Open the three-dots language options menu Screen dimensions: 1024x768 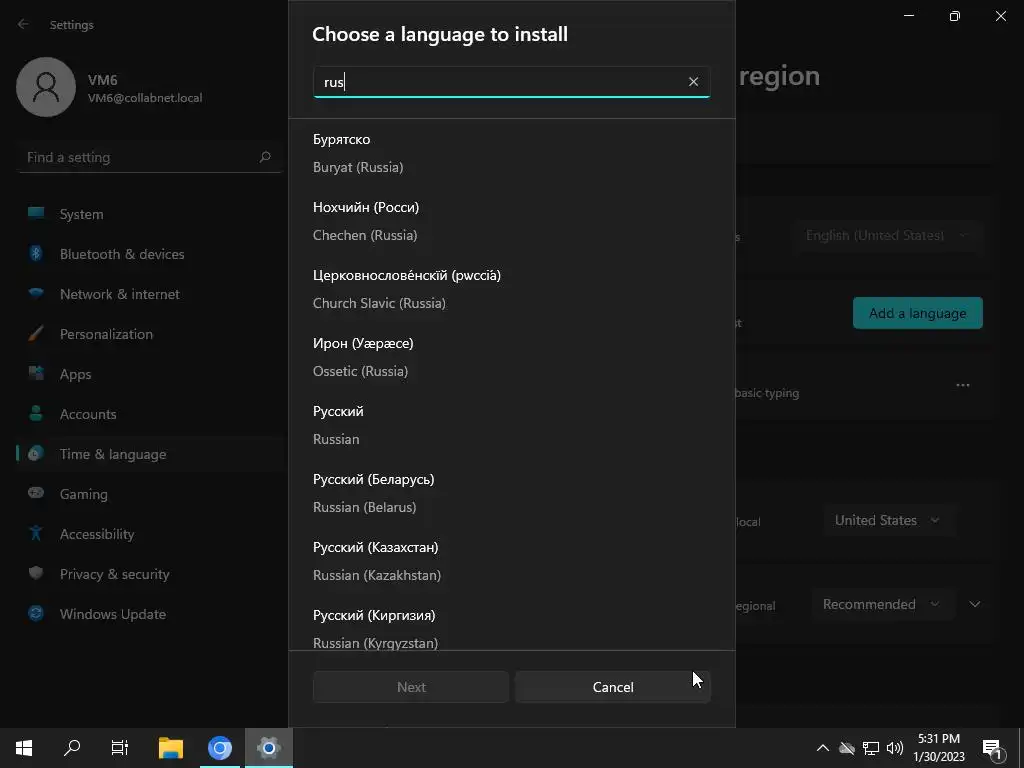tap(963, 385)
